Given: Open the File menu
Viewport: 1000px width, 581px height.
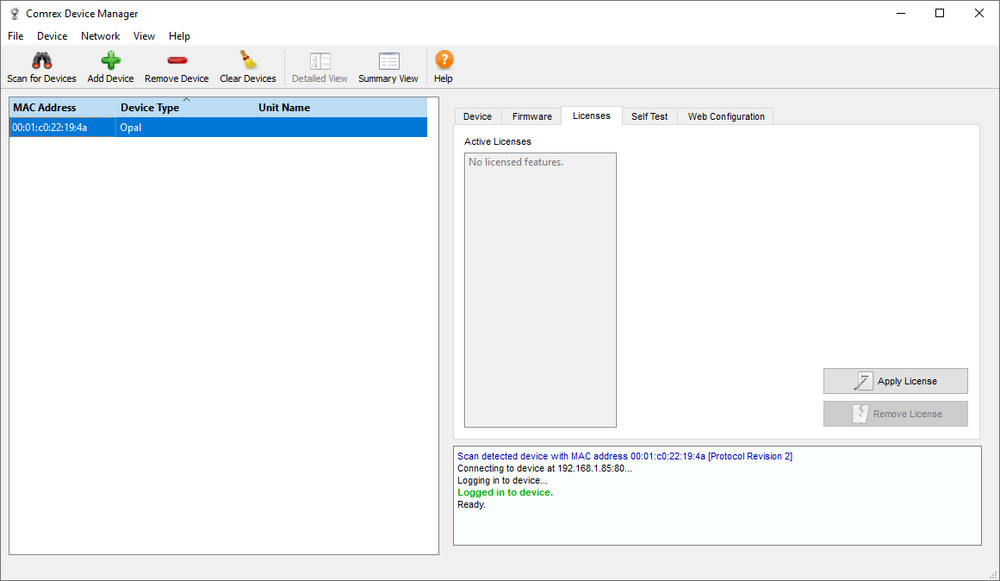Looking at the screenshot, I should click(x=16, y=36).
